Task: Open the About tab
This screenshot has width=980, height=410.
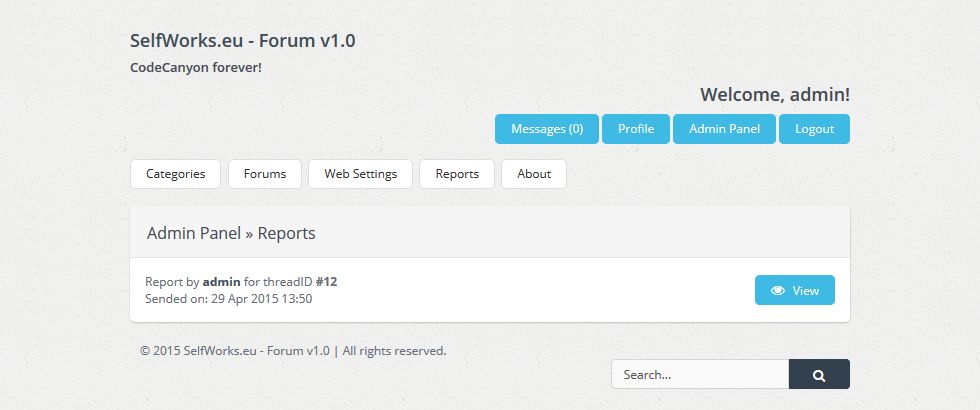Action: [x=533, y=174]
